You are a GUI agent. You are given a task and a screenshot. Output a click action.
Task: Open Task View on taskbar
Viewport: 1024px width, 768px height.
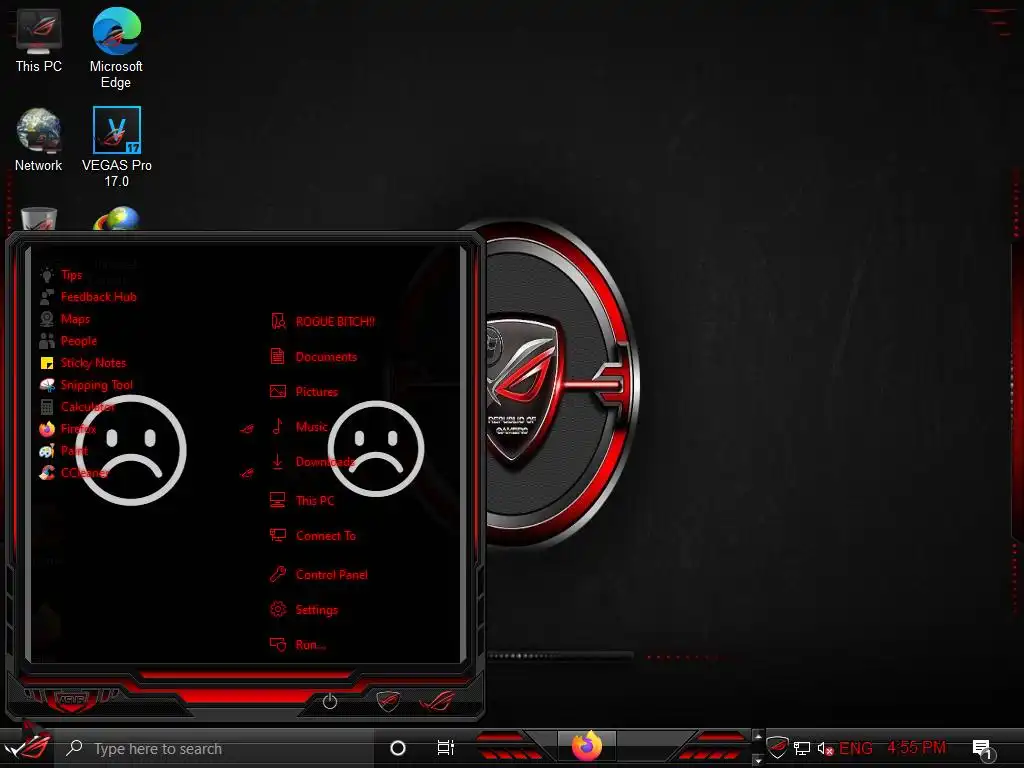tap(445, 748)
